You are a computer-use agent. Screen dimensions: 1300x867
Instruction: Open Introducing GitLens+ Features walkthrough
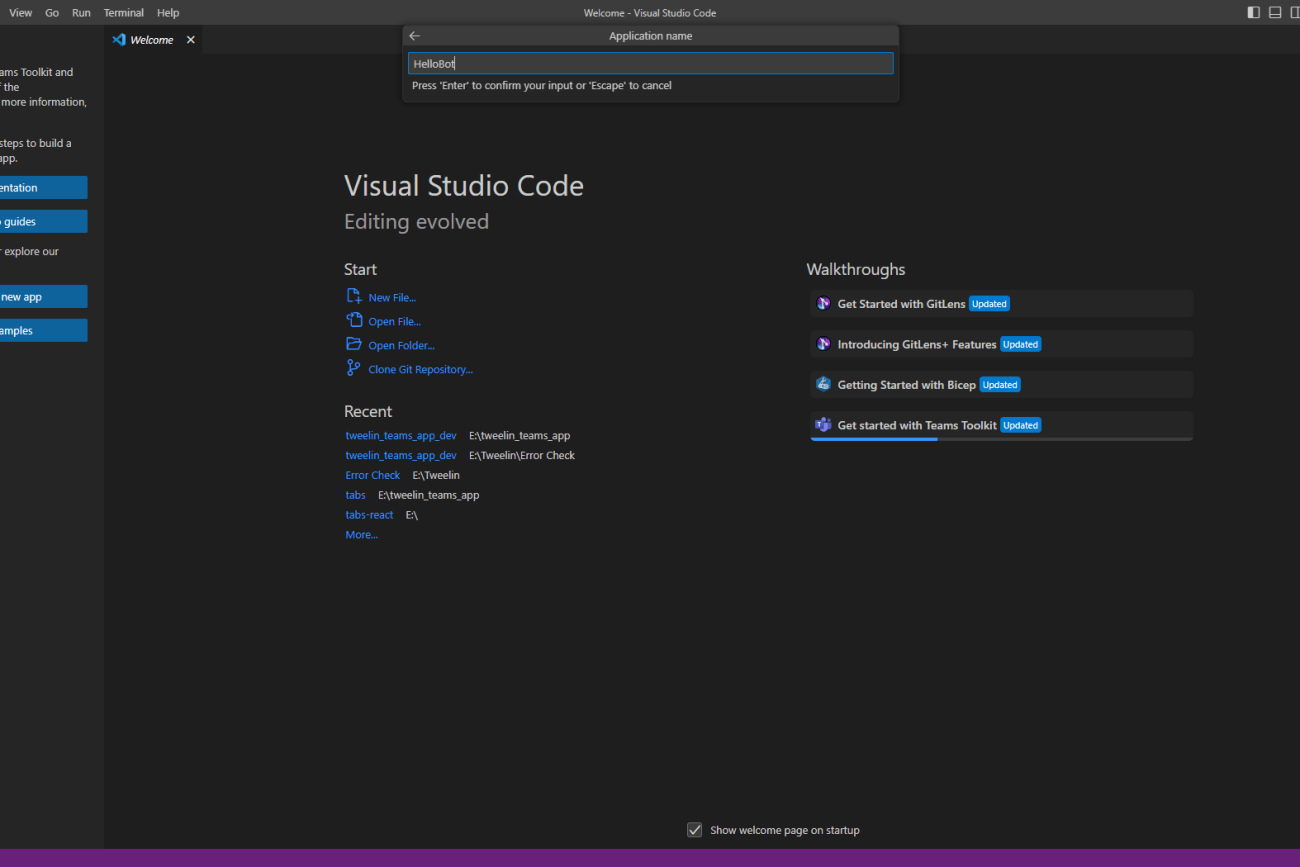coord(1002,344)
